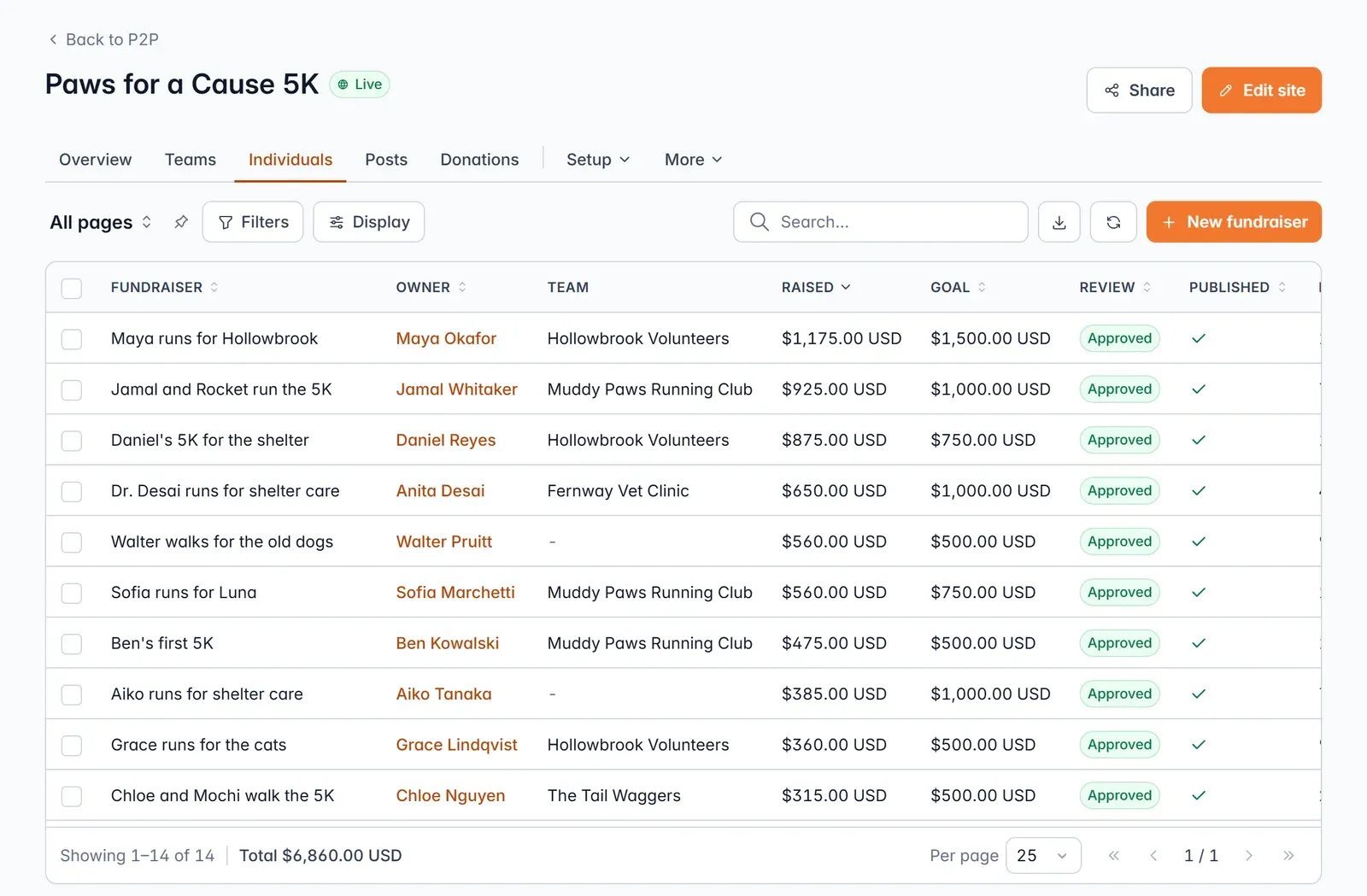Click the pin icon beside All pages
The height and width of the screenshot is (896, 1367).
point(181,222)
